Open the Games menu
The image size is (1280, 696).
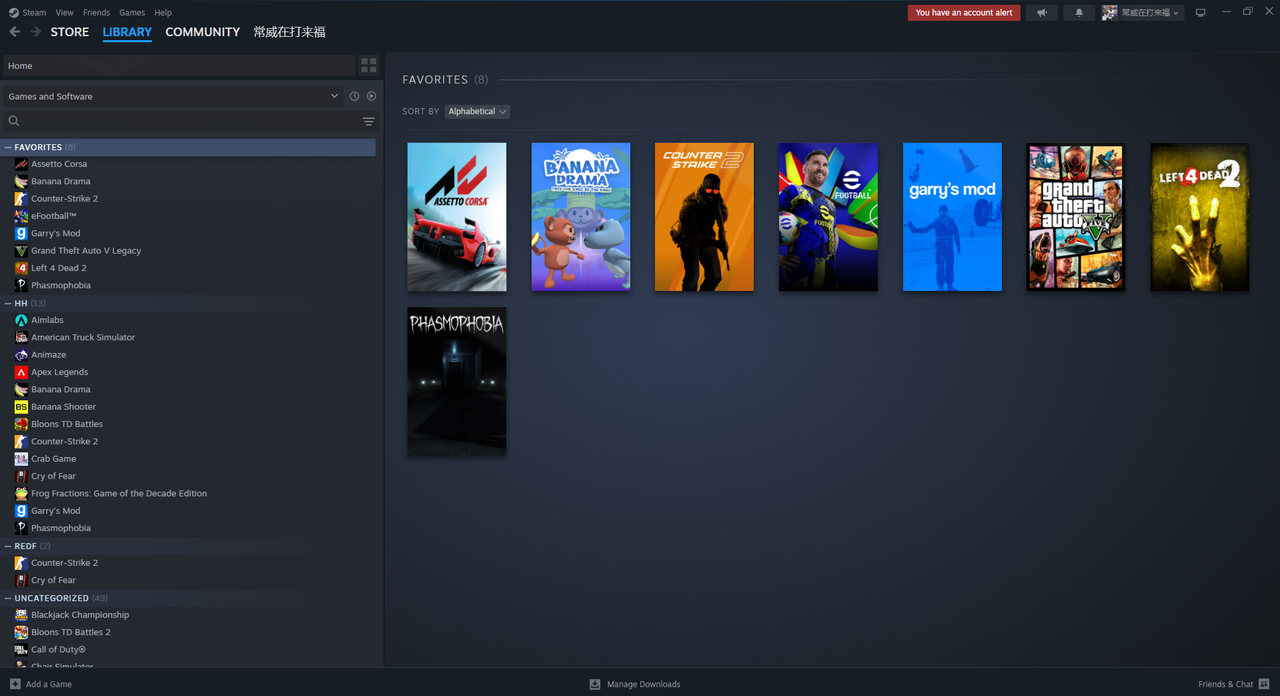tap(132, 13)
